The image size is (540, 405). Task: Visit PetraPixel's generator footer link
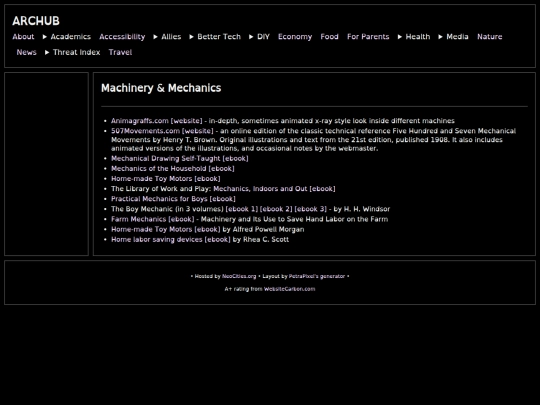[316, 276]
